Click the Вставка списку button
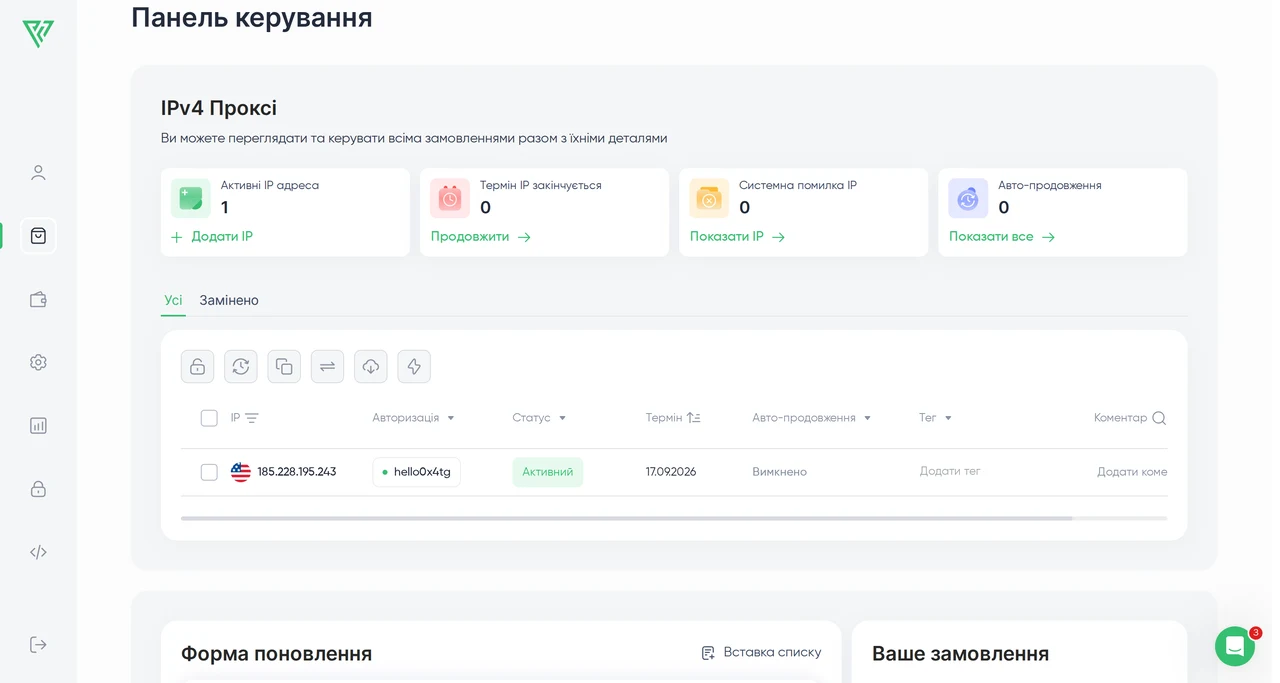Viewport: 1280px width, 683px height. pyautogui.click(x=761, y=652)
